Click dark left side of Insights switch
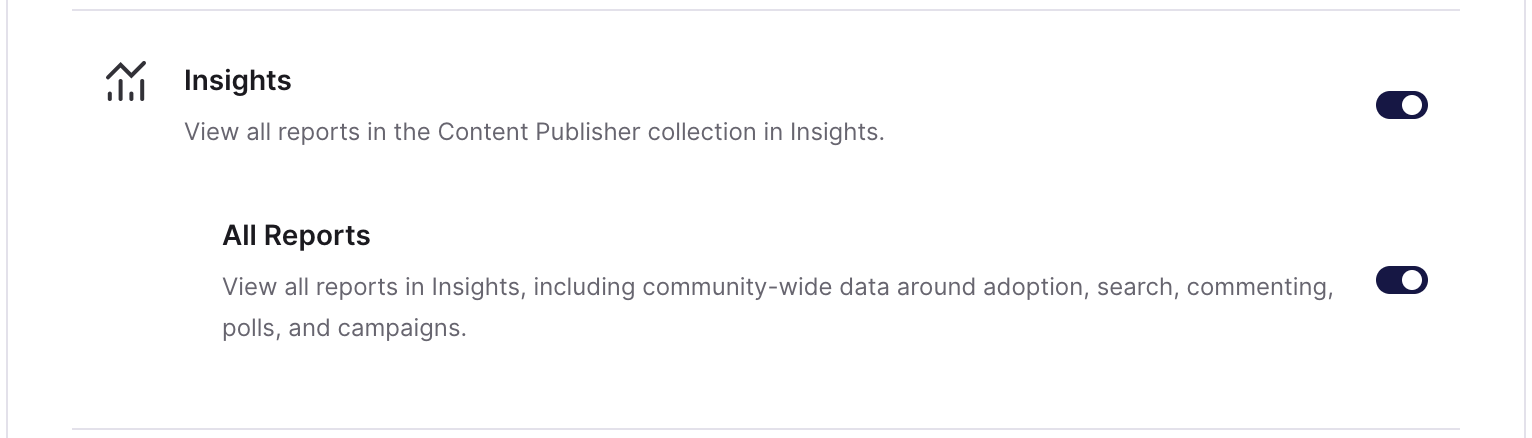 click(1389, 105)
